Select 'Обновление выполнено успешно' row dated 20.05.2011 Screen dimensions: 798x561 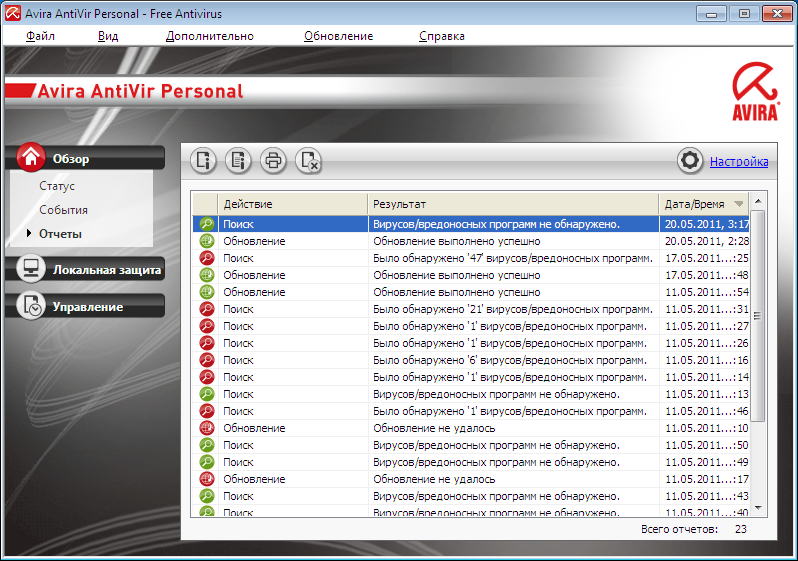pos(471,241)
